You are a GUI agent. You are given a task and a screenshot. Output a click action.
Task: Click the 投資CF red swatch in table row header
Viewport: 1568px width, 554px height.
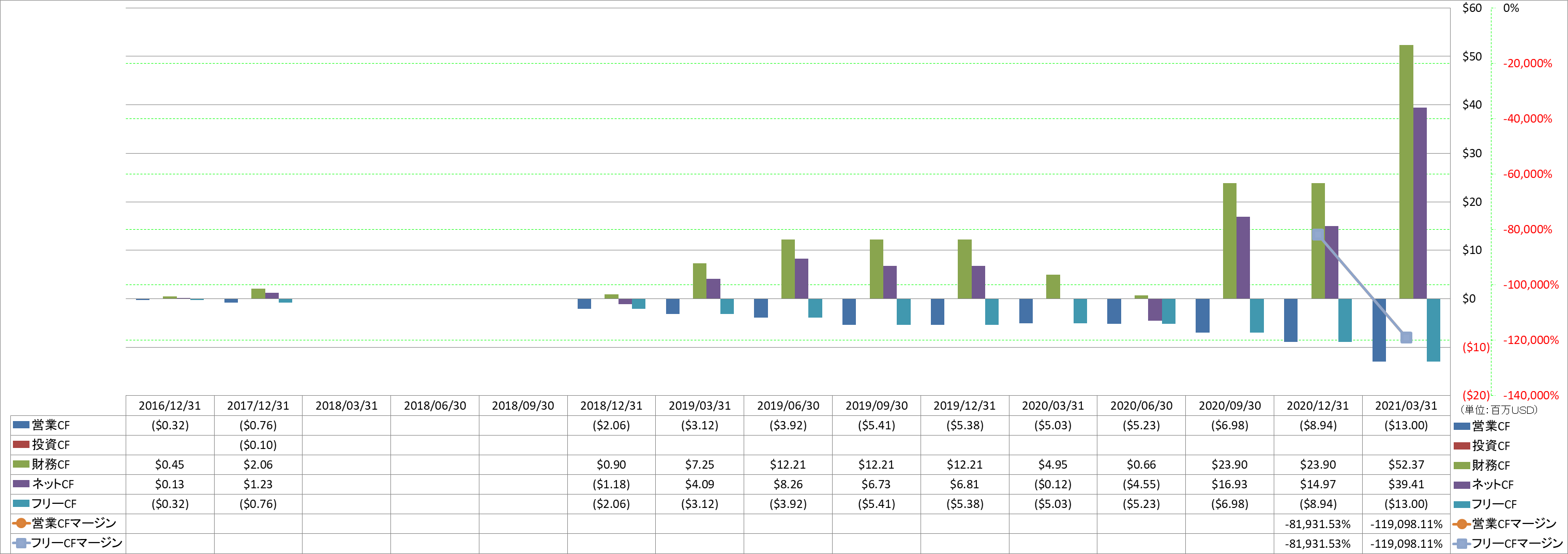pos(21,444)
